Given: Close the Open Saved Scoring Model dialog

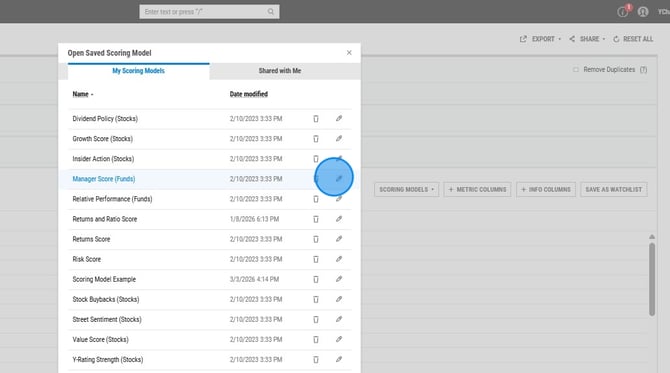Looking at the screenshot, I should [349, 53].
